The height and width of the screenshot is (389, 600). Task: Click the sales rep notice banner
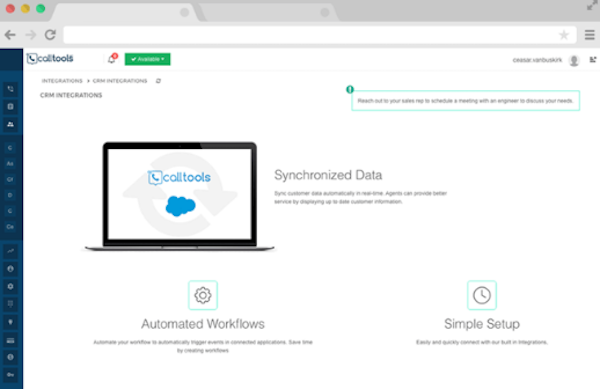(x=465, y=101)
